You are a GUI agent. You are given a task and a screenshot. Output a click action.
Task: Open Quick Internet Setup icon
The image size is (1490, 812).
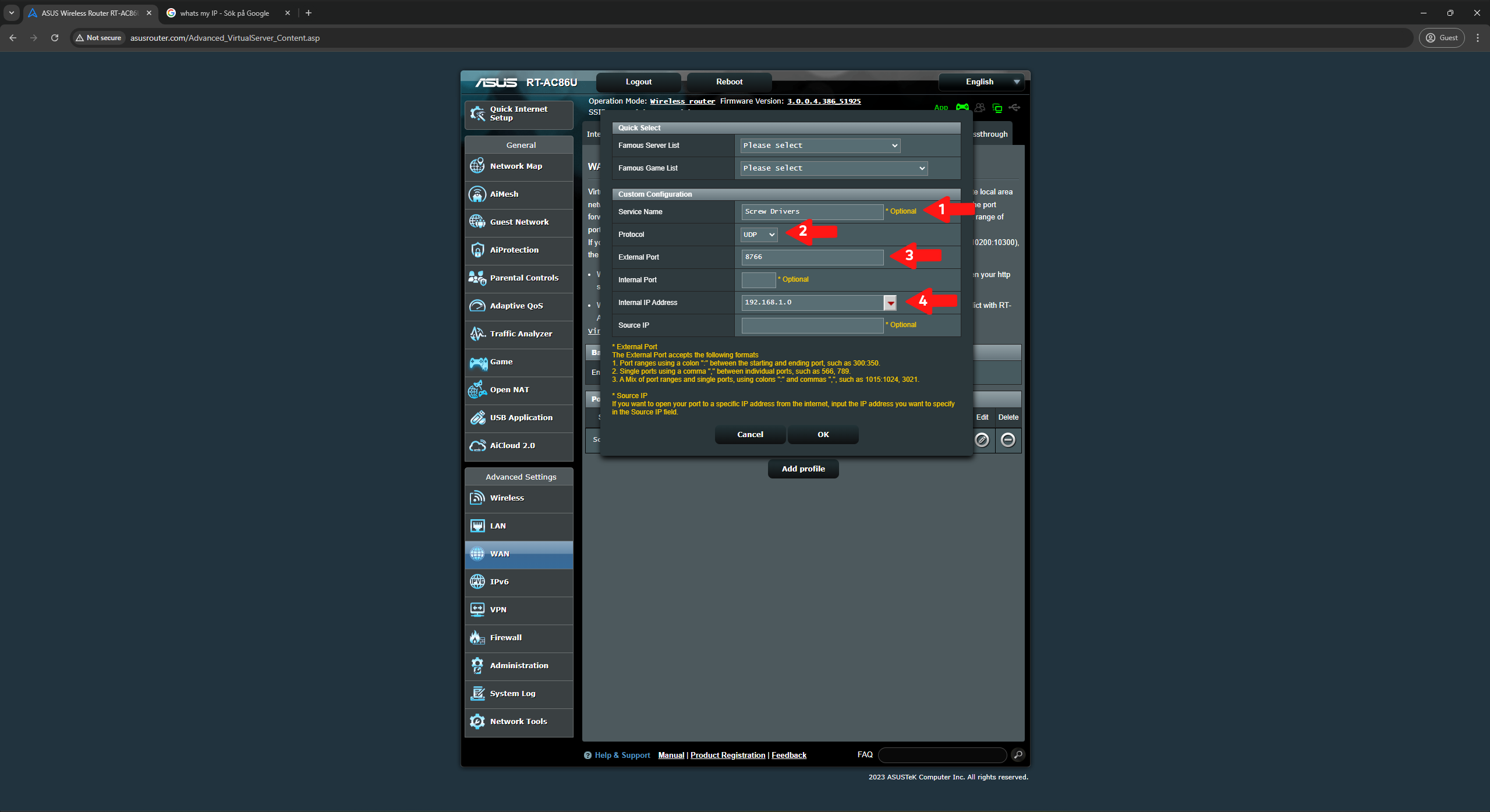tap(477, 114)
